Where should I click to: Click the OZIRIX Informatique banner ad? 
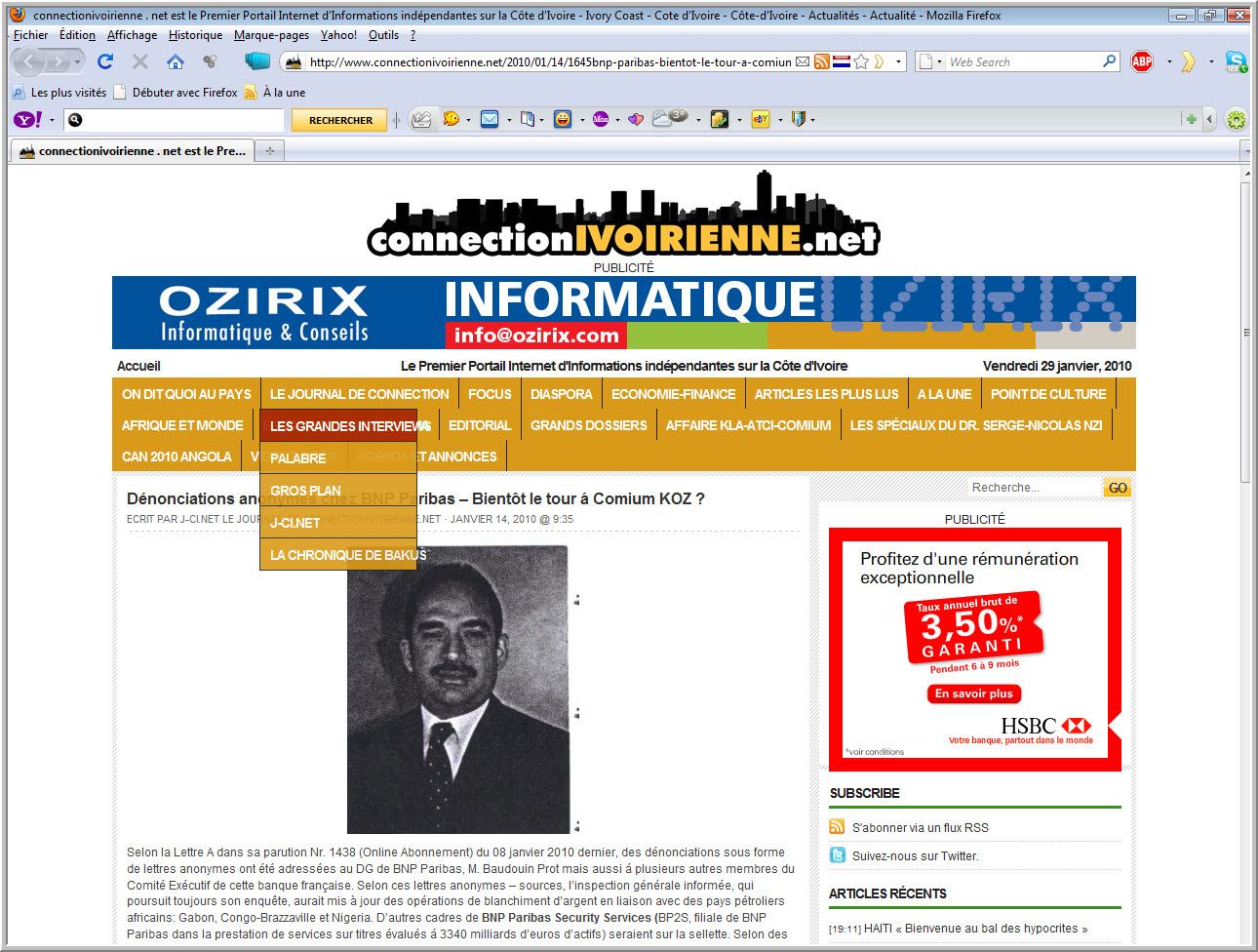[624, 312]
